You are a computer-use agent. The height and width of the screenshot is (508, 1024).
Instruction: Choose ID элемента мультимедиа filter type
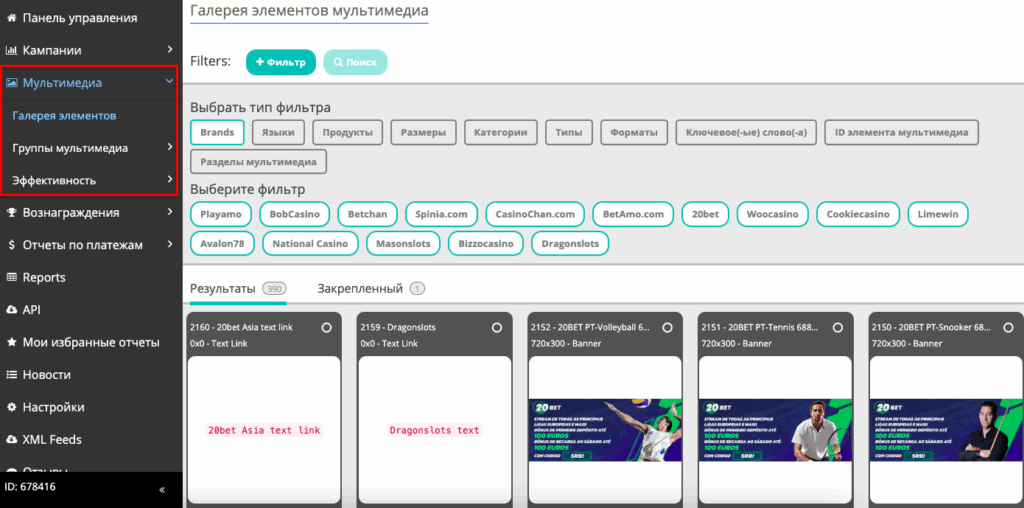pyautogui.click(x=902, y=132)
